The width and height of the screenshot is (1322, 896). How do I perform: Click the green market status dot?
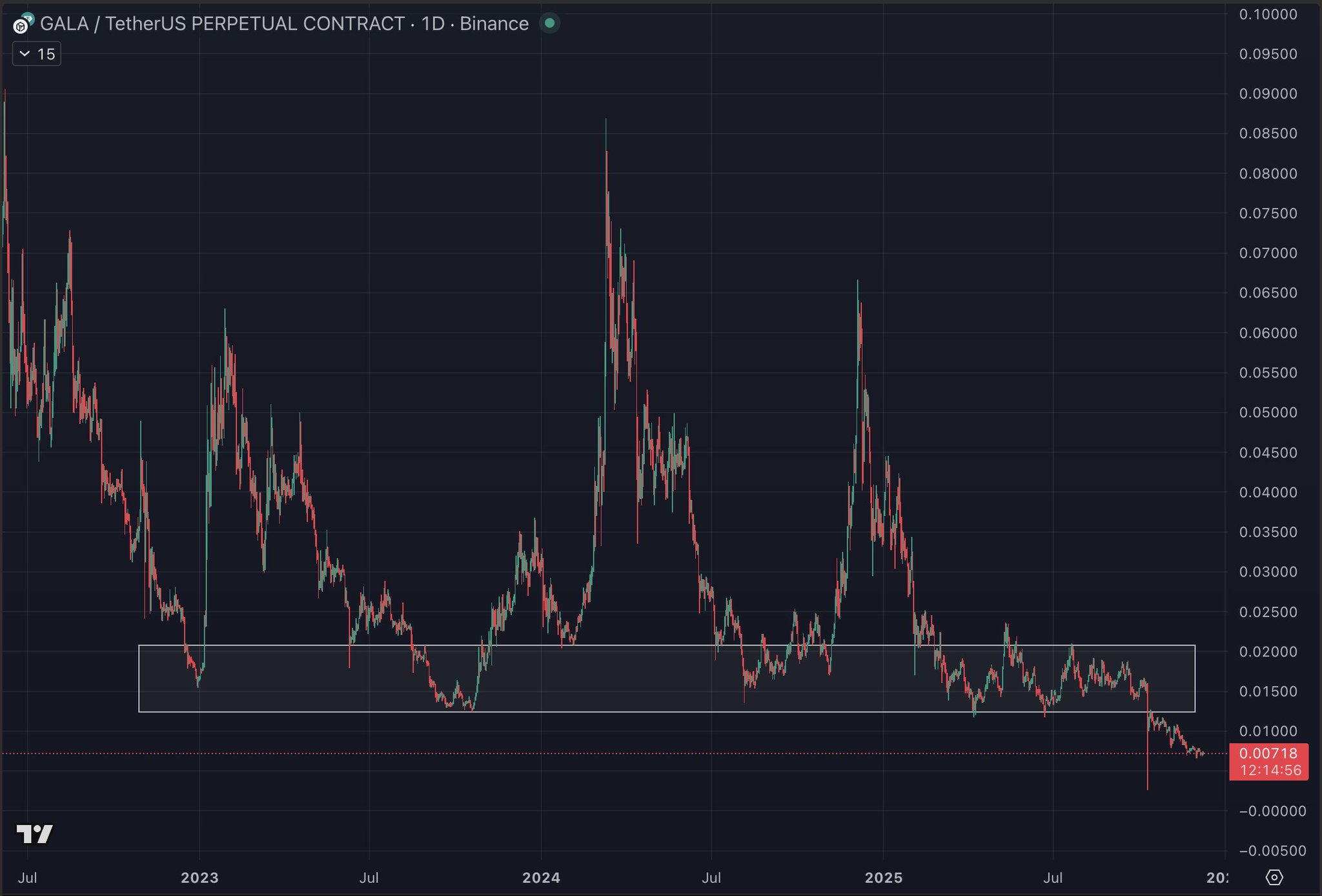tap(549, 23)
